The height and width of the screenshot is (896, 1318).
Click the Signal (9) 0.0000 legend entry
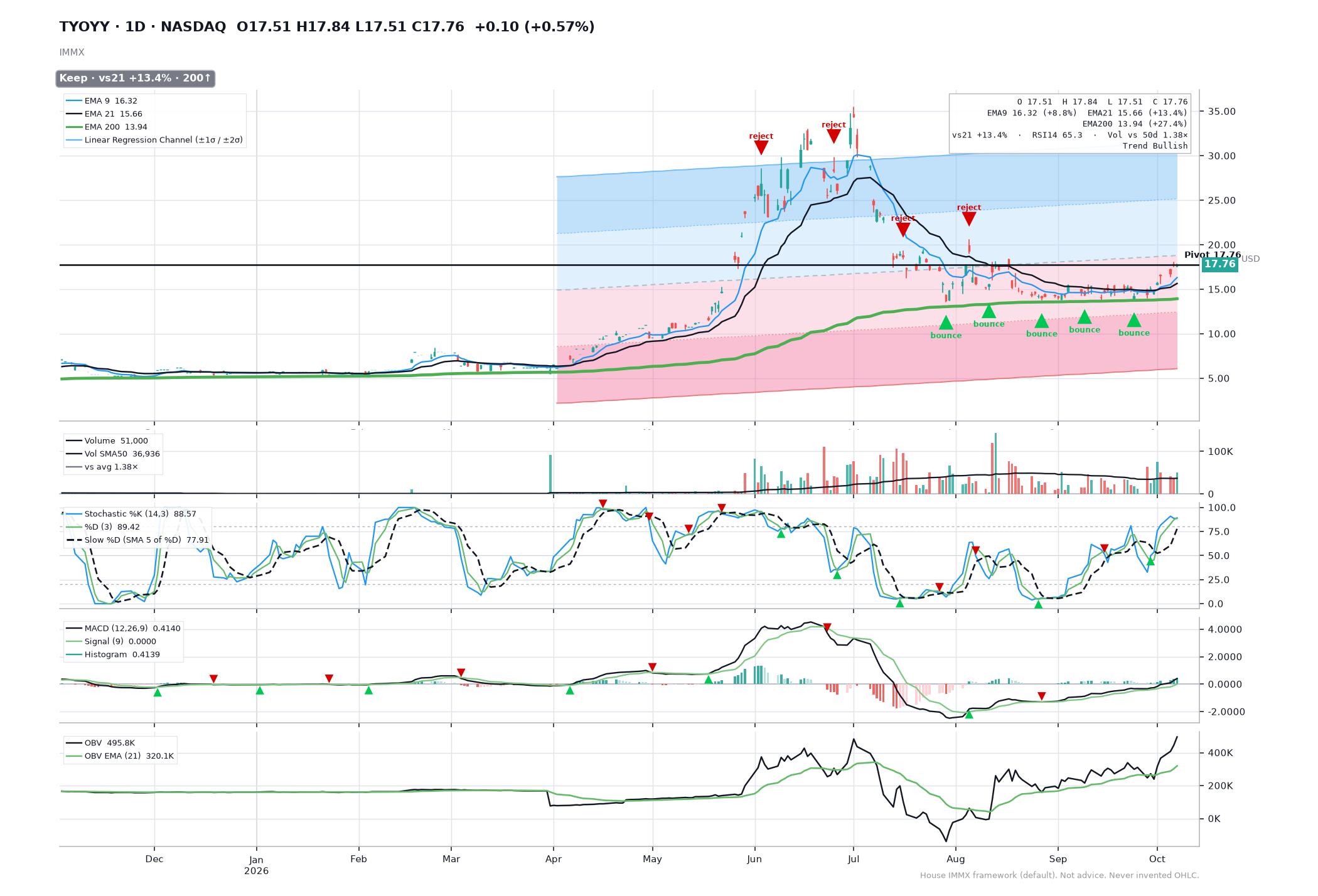click(x=110, y=642)
